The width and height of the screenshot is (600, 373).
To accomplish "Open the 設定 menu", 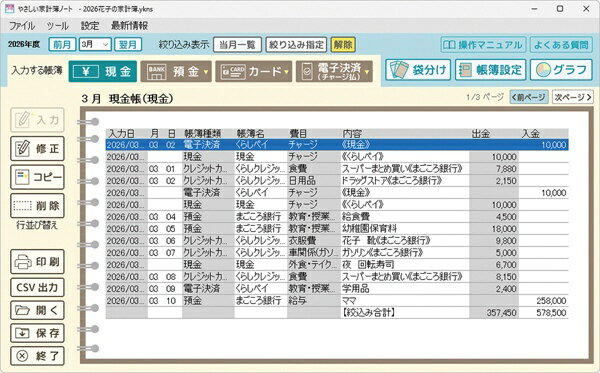I will pyautogui.click(x=90, y=26).
